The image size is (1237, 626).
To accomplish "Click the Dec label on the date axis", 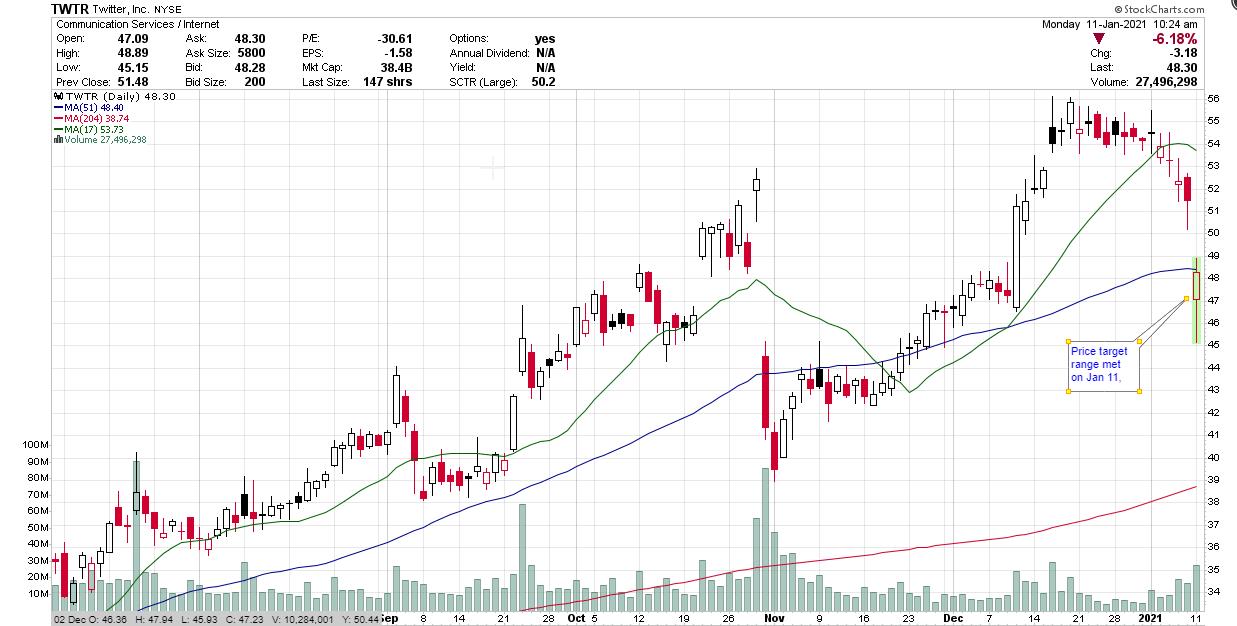I will [952, 618].
